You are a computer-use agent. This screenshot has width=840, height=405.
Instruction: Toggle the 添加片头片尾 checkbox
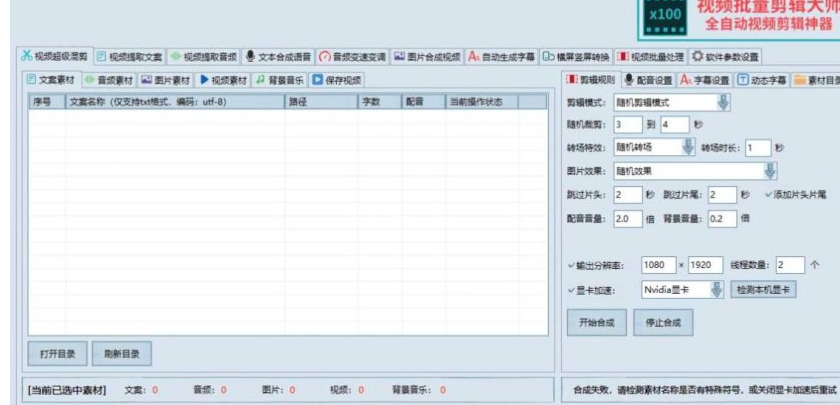(x=796, y=196)
